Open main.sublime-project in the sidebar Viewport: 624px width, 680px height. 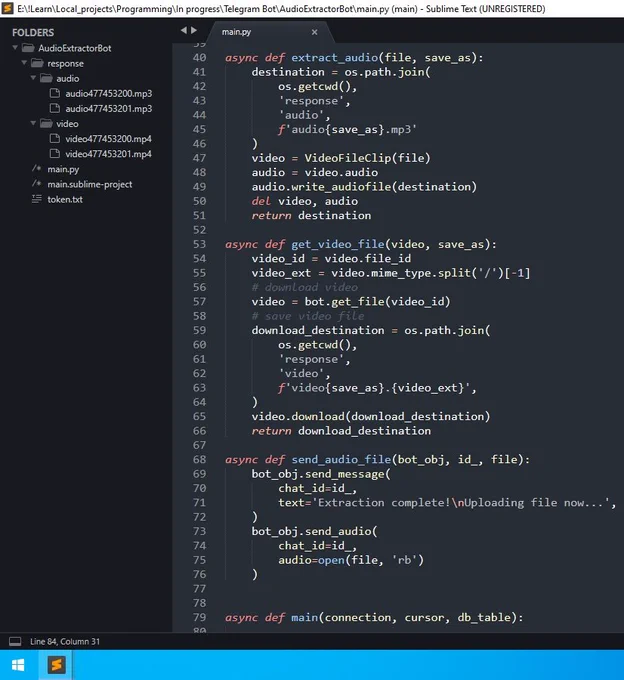[90, 184]
